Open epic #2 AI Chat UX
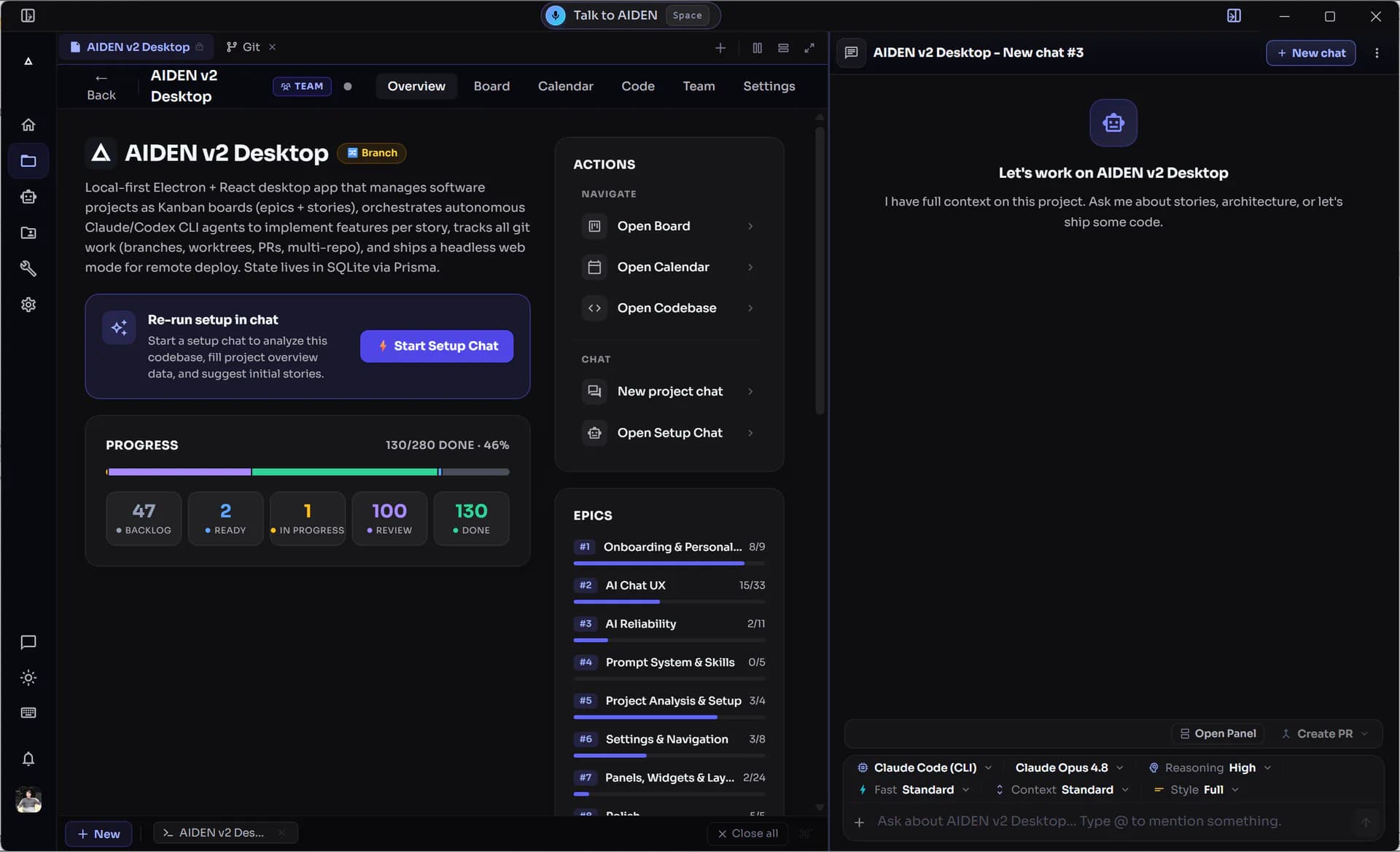The image size is (1400, 852). pyautogui.click(x=669, y=591)
